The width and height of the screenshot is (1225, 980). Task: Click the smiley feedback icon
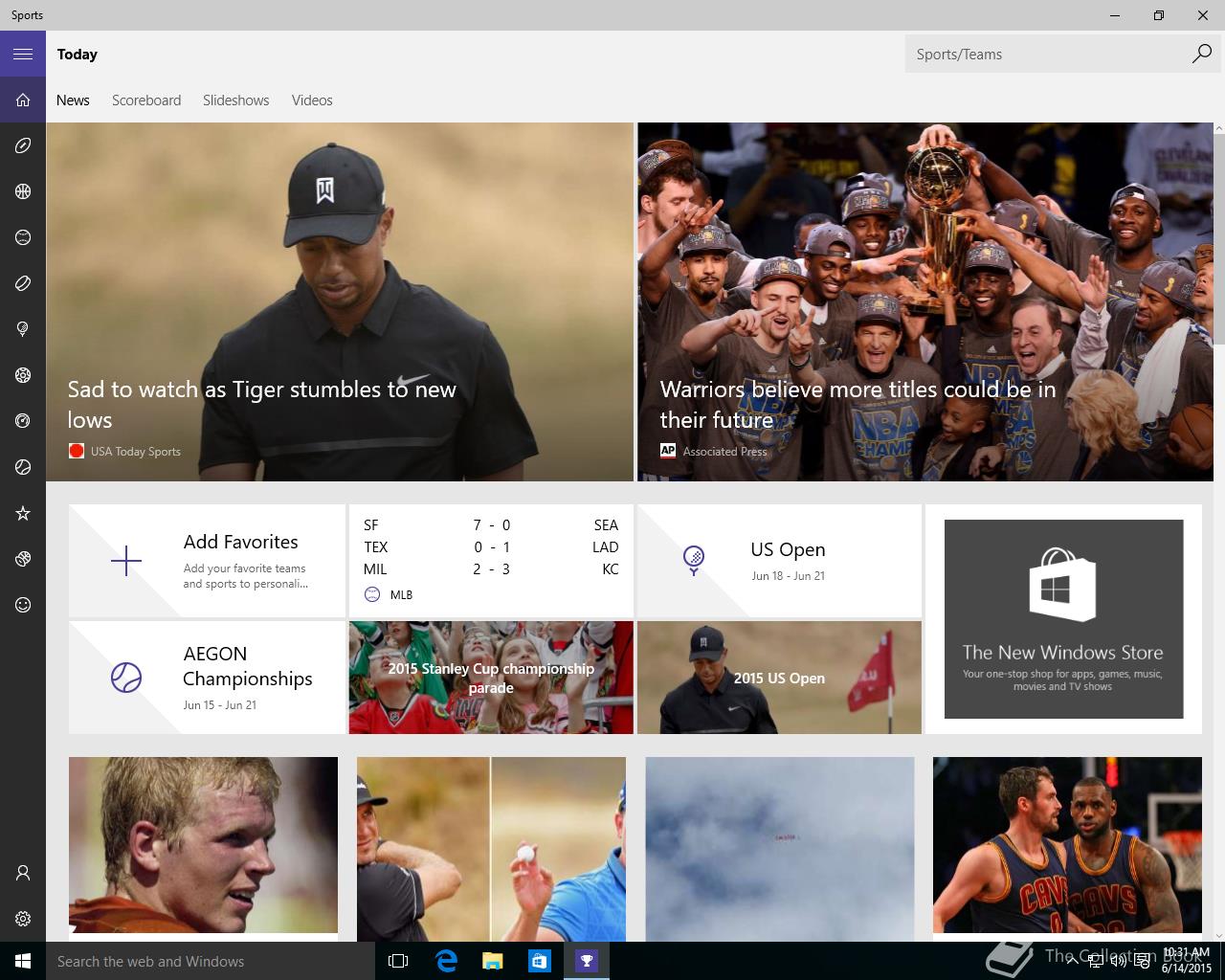[23, 605]
